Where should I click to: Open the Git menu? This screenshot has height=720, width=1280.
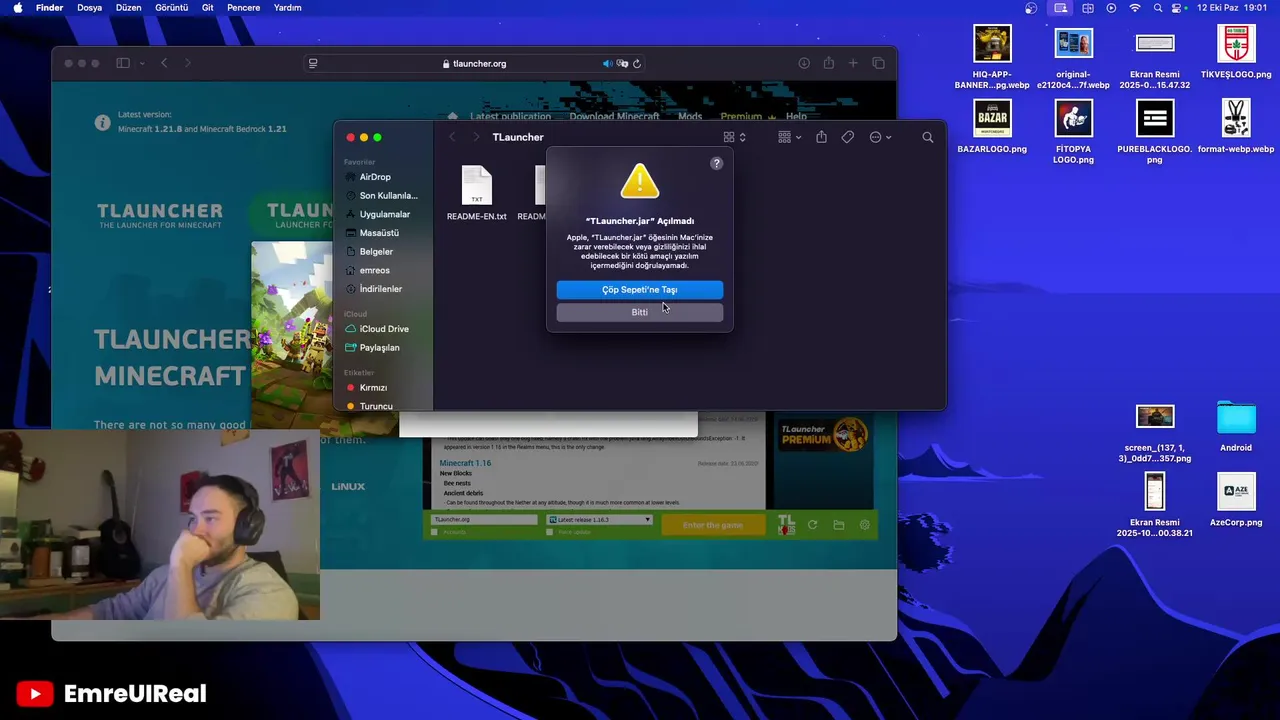point(208,7)
